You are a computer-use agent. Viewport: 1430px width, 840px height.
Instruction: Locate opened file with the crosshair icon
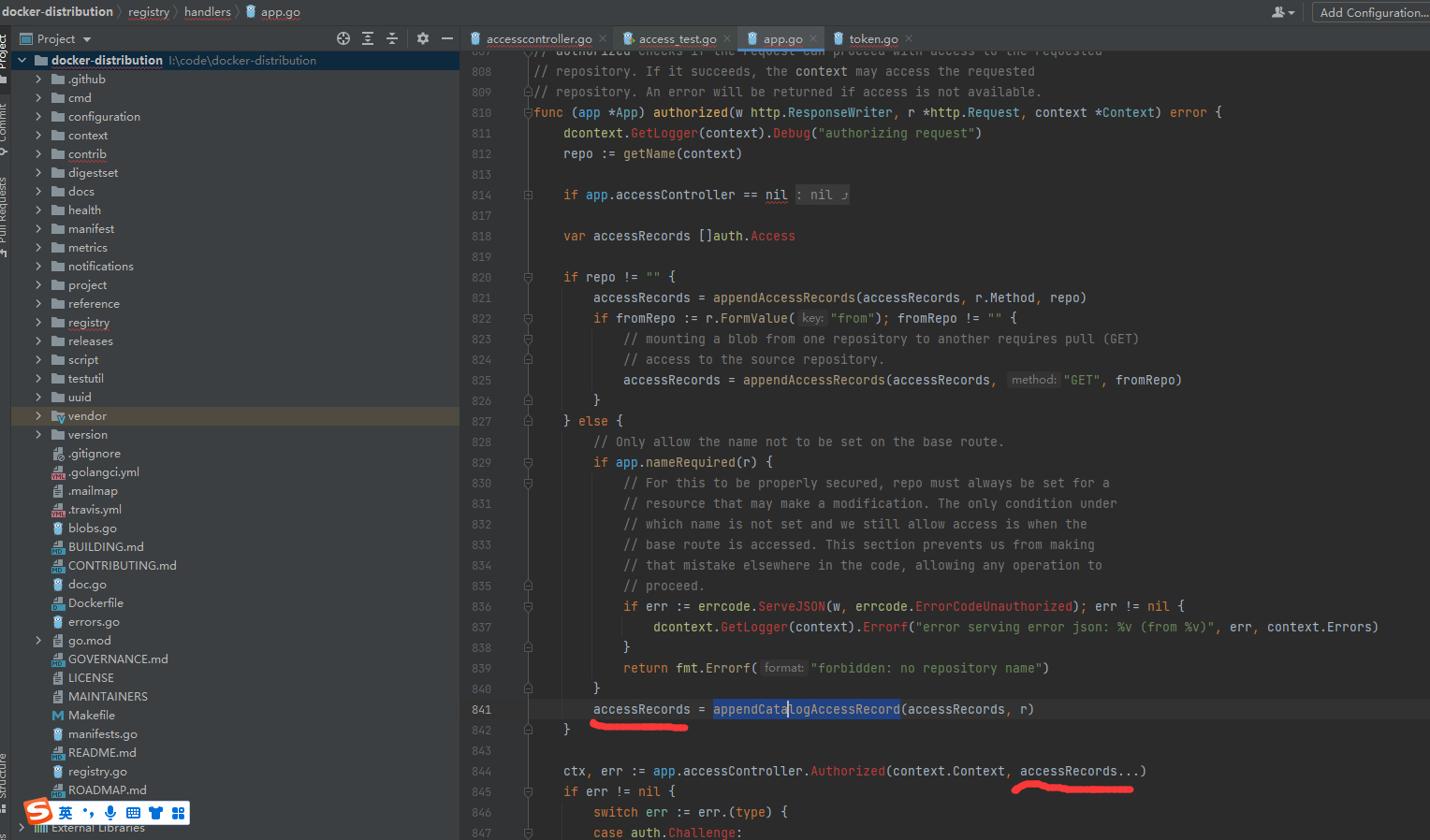click(343, 38)
